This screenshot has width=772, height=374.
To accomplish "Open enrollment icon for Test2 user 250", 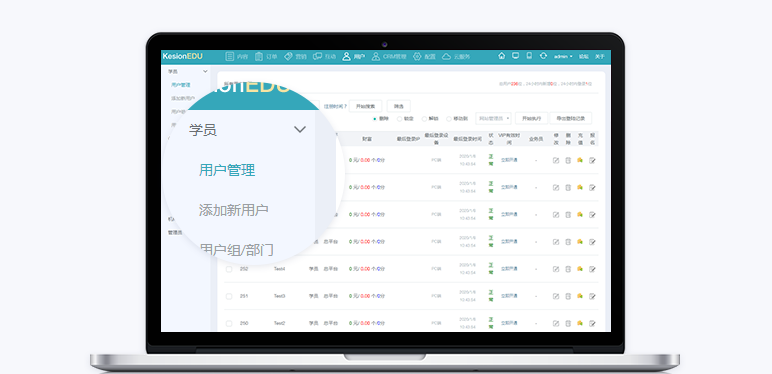I will [x=592, y=323].
